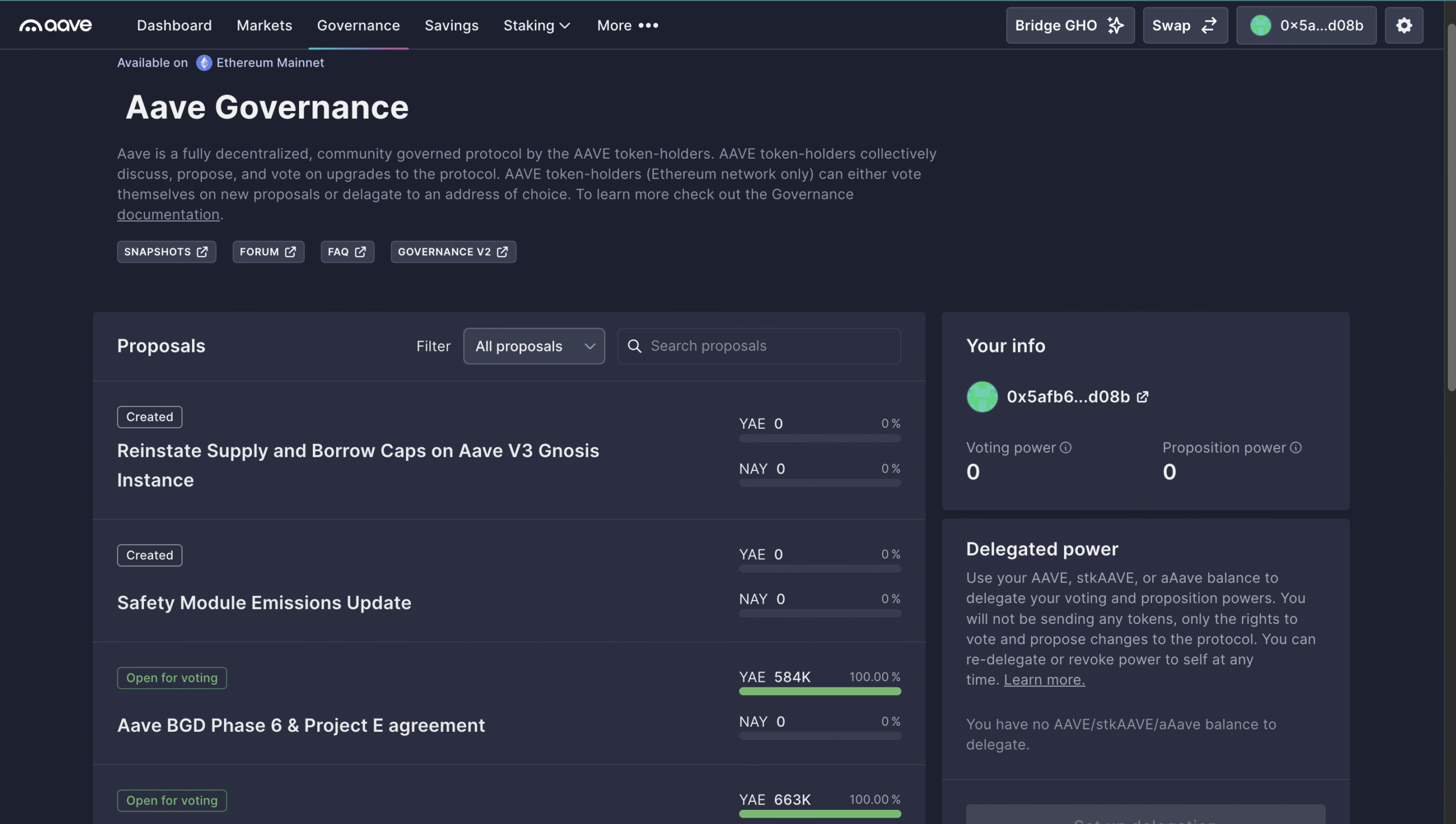
Task: Open the Staking dropdown menu
Action: tap(536, 26)
